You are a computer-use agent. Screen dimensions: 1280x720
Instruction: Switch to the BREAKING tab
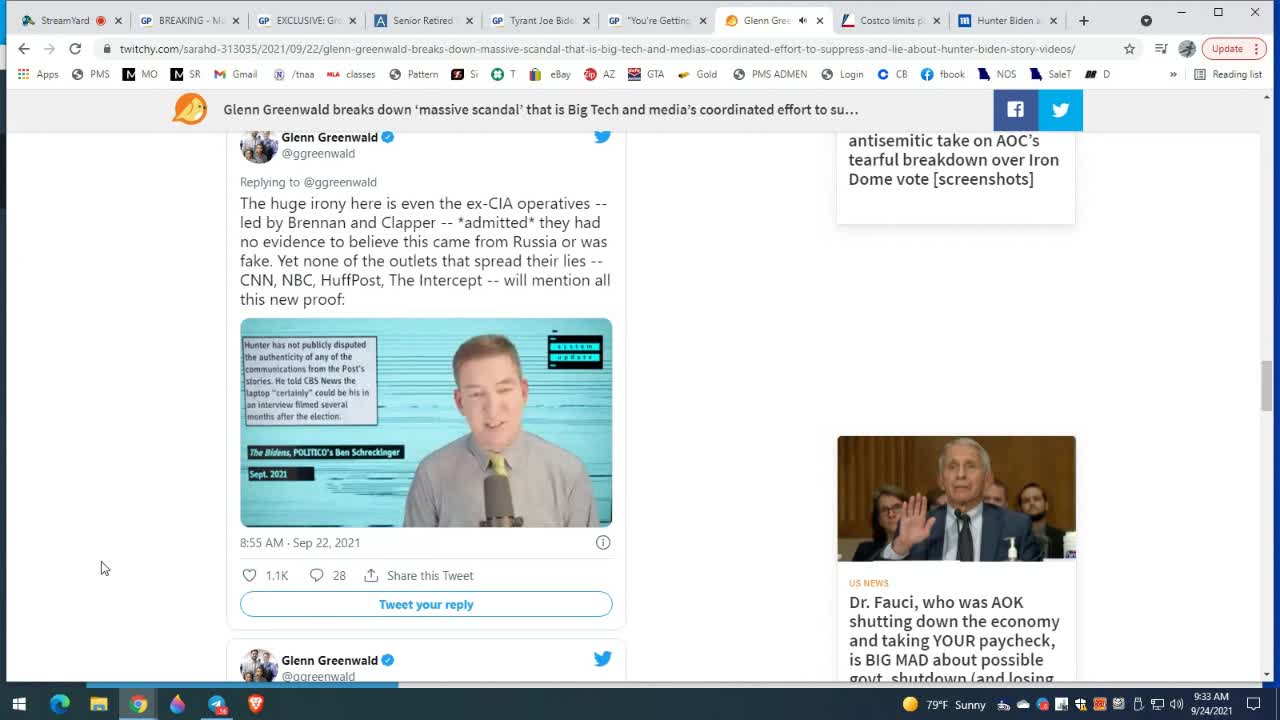[x=186, y=20]
